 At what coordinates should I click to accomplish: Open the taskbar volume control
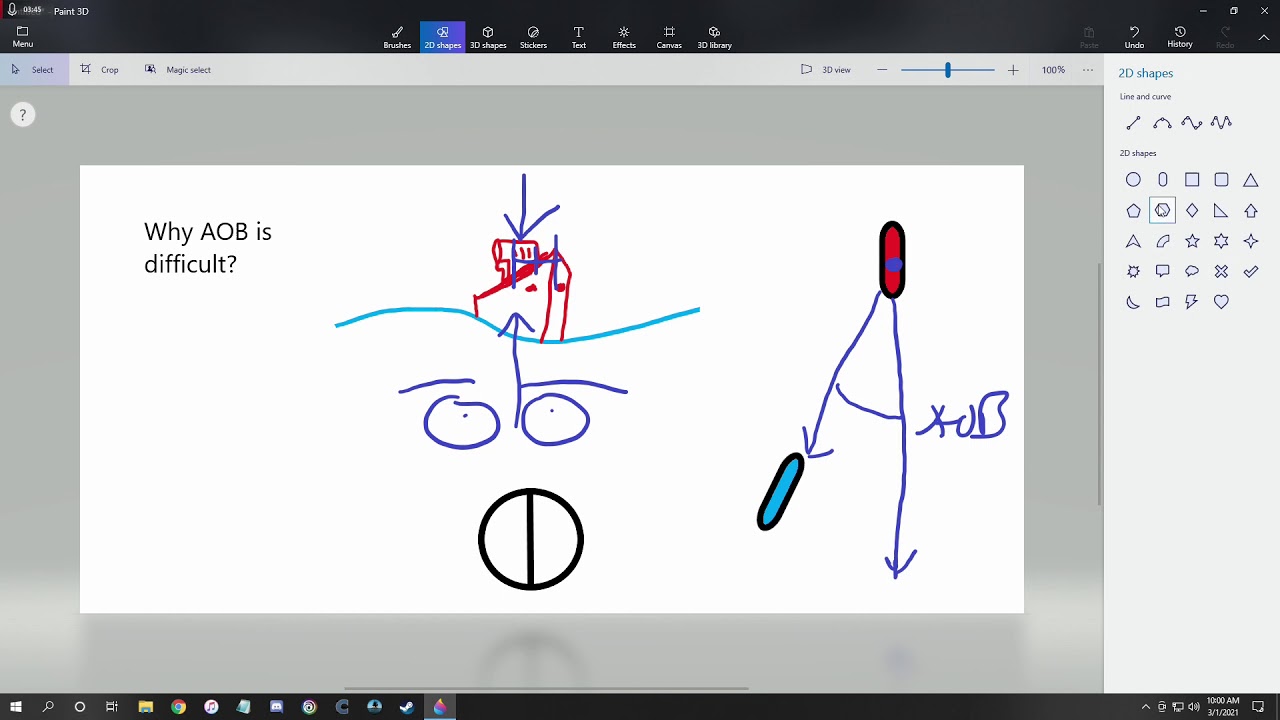tap(1194, 707)
